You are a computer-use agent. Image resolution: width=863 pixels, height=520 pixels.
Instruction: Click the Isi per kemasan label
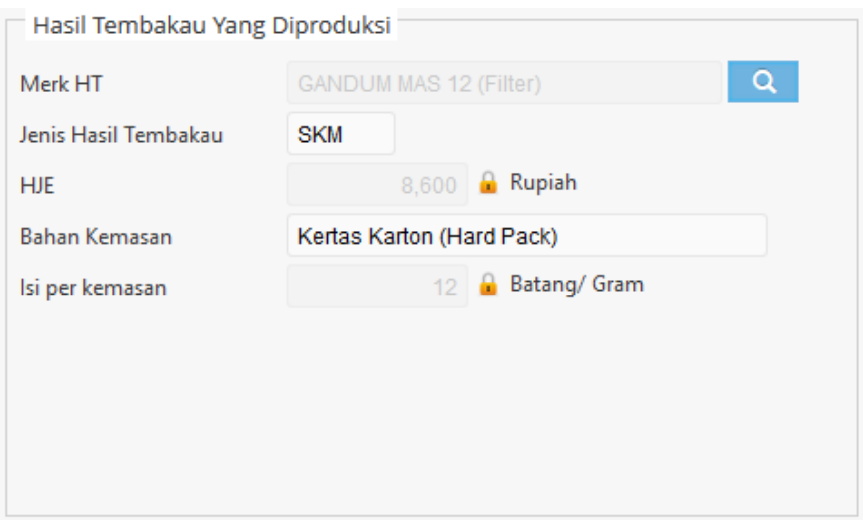pyautogui.click(x=93, y=289)
